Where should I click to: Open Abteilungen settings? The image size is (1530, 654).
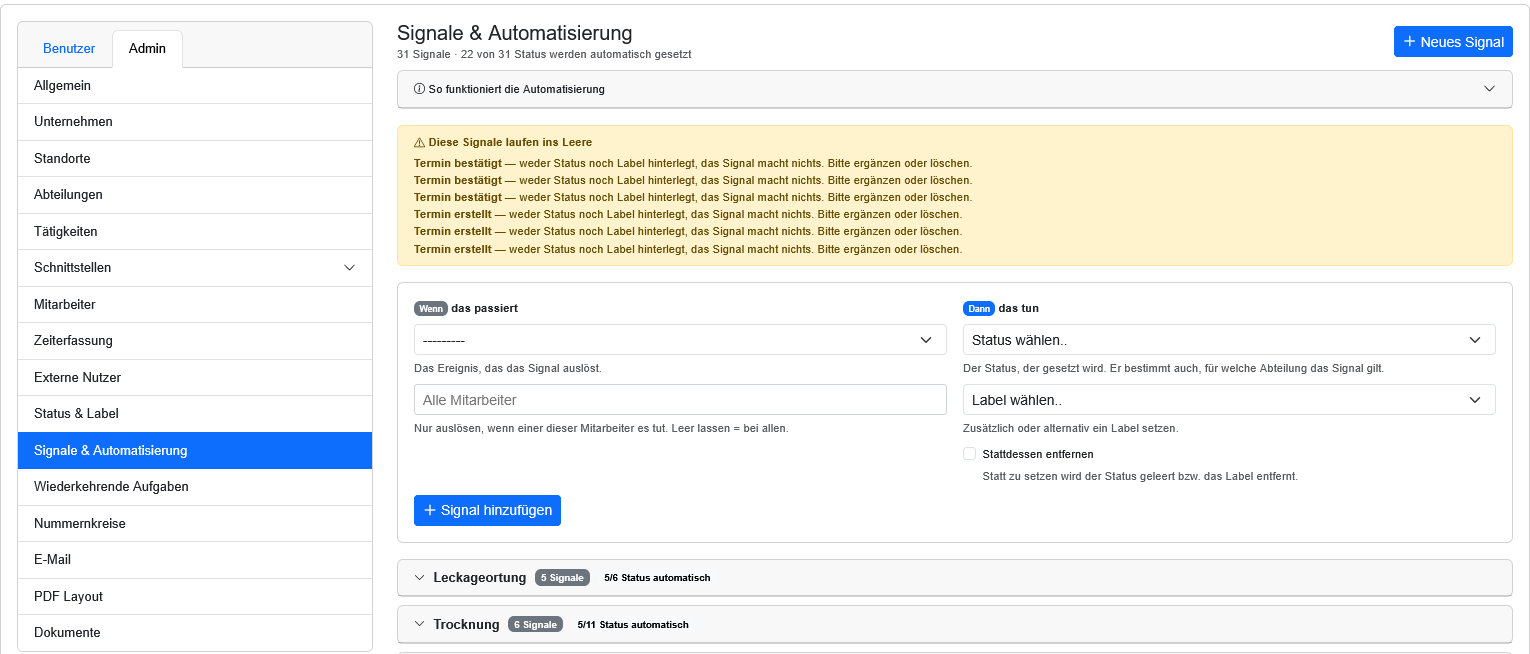click(195, 195)
